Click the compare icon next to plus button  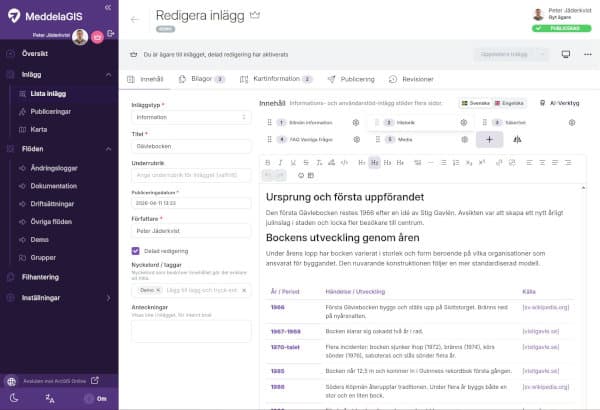pos(517,139)
